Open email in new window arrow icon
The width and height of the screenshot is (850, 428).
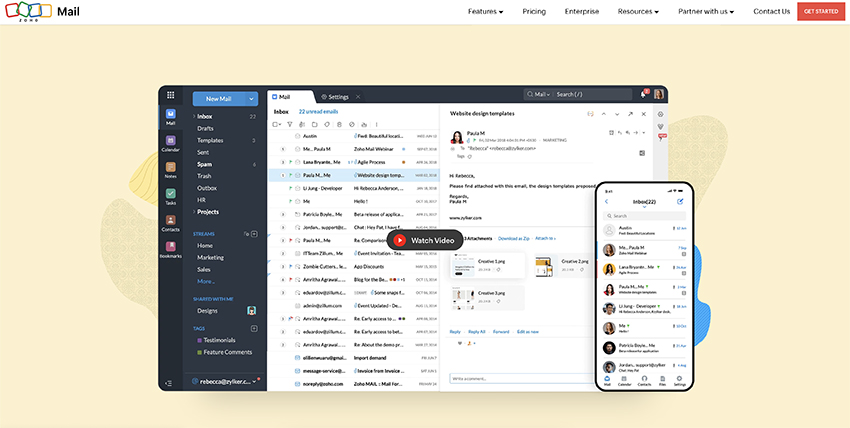coord(630,114)
